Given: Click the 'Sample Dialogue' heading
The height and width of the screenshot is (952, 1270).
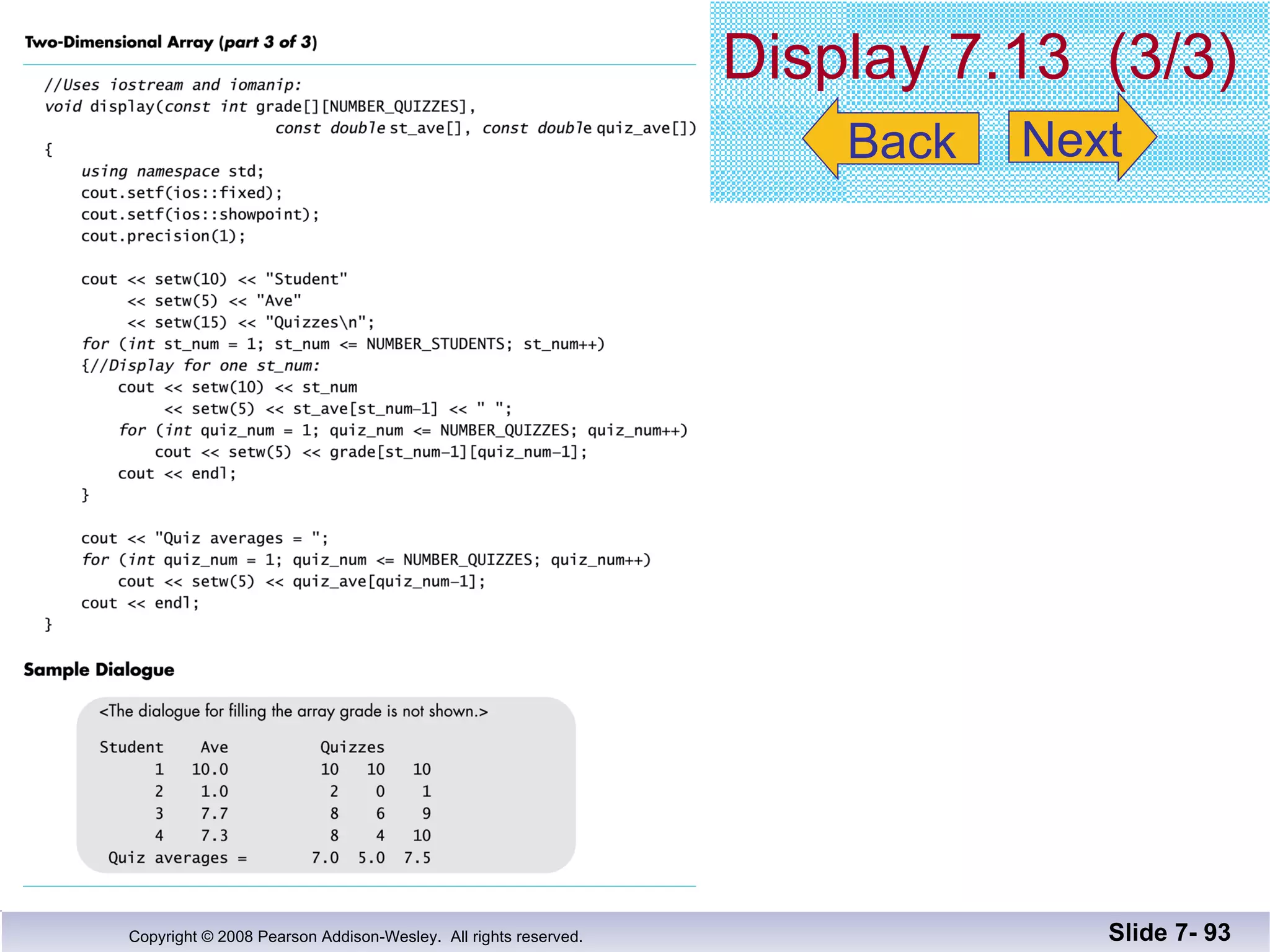Looking at the screenshot, I should click(x=99, y=670).
